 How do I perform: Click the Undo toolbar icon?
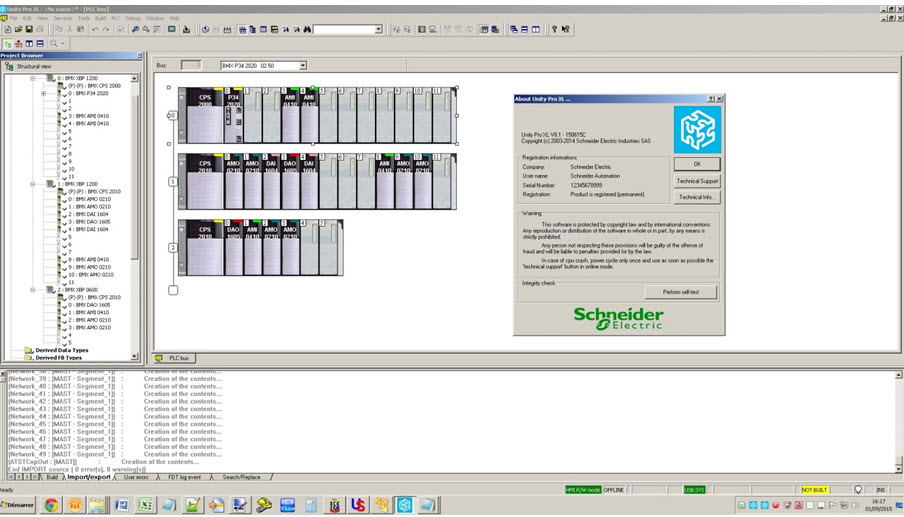coord(95,29)
